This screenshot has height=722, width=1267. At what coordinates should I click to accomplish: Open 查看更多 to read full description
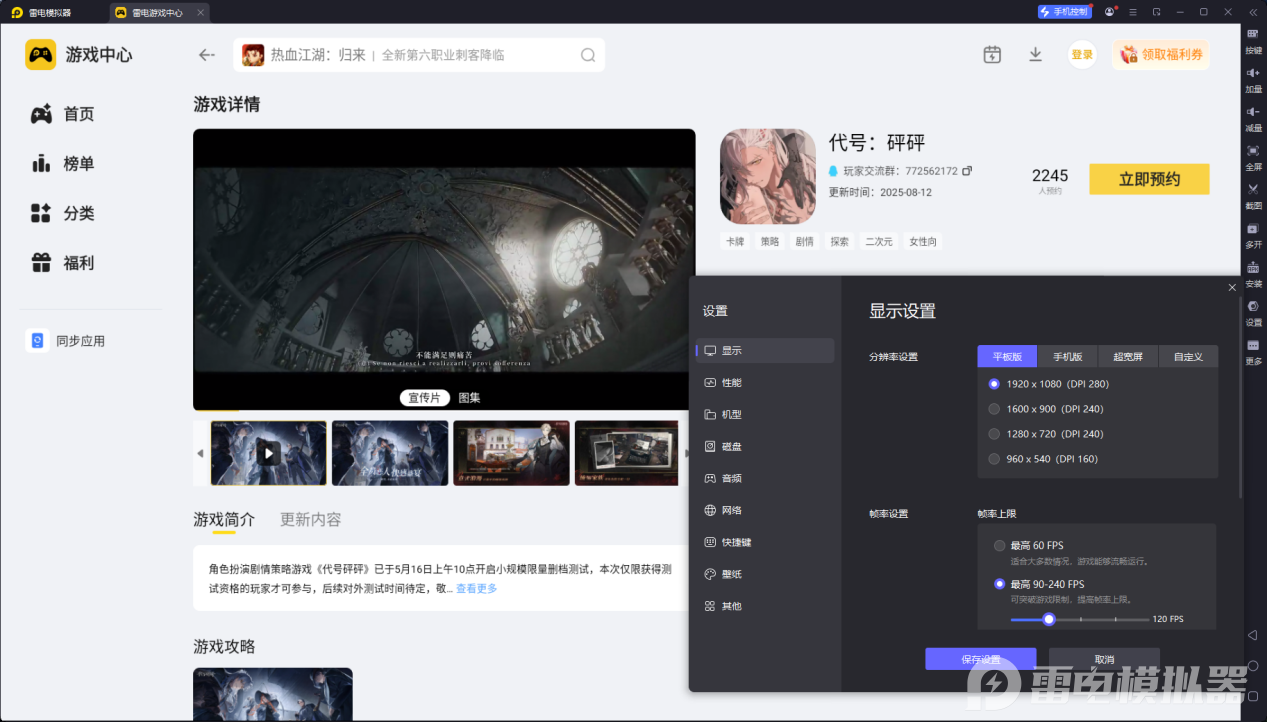[x=476, y=588]
